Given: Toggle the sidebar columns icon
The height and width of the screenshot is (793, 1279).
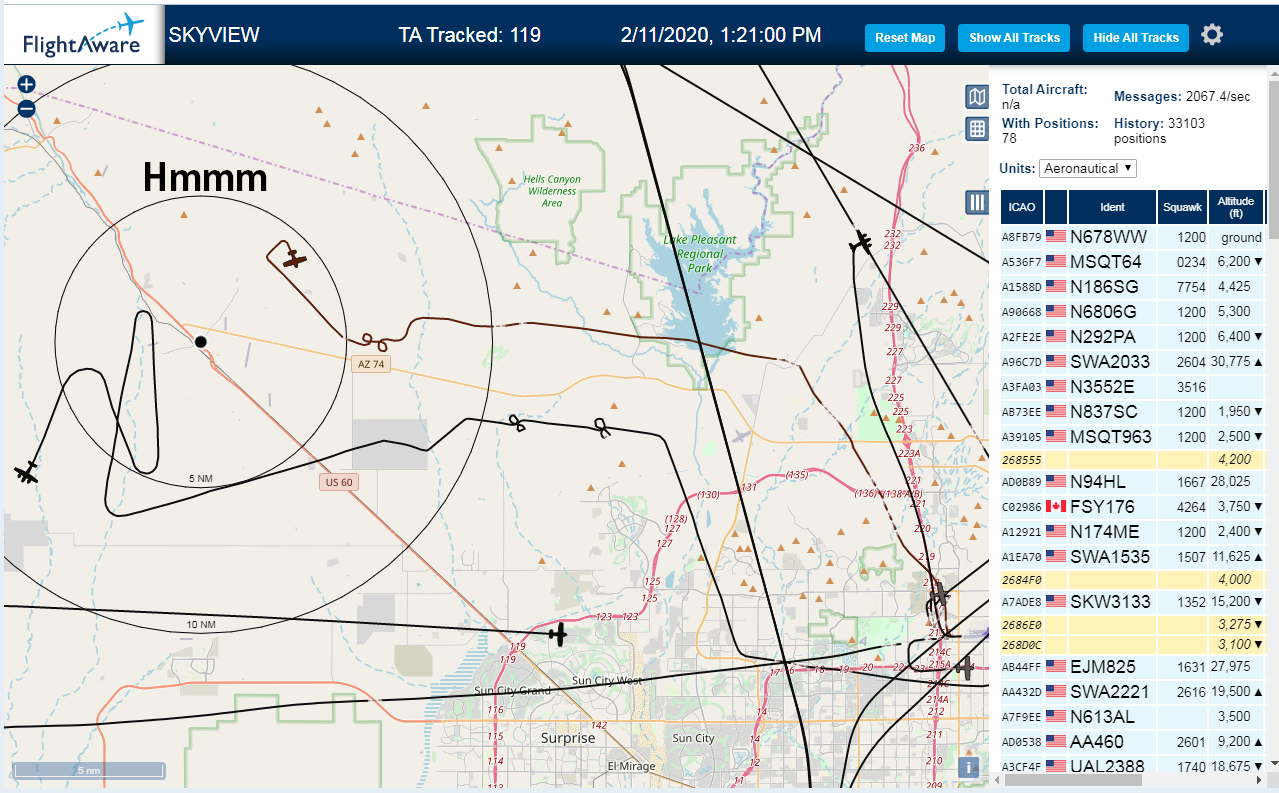Looking at the screenshot, I should [x=977, y=202].
